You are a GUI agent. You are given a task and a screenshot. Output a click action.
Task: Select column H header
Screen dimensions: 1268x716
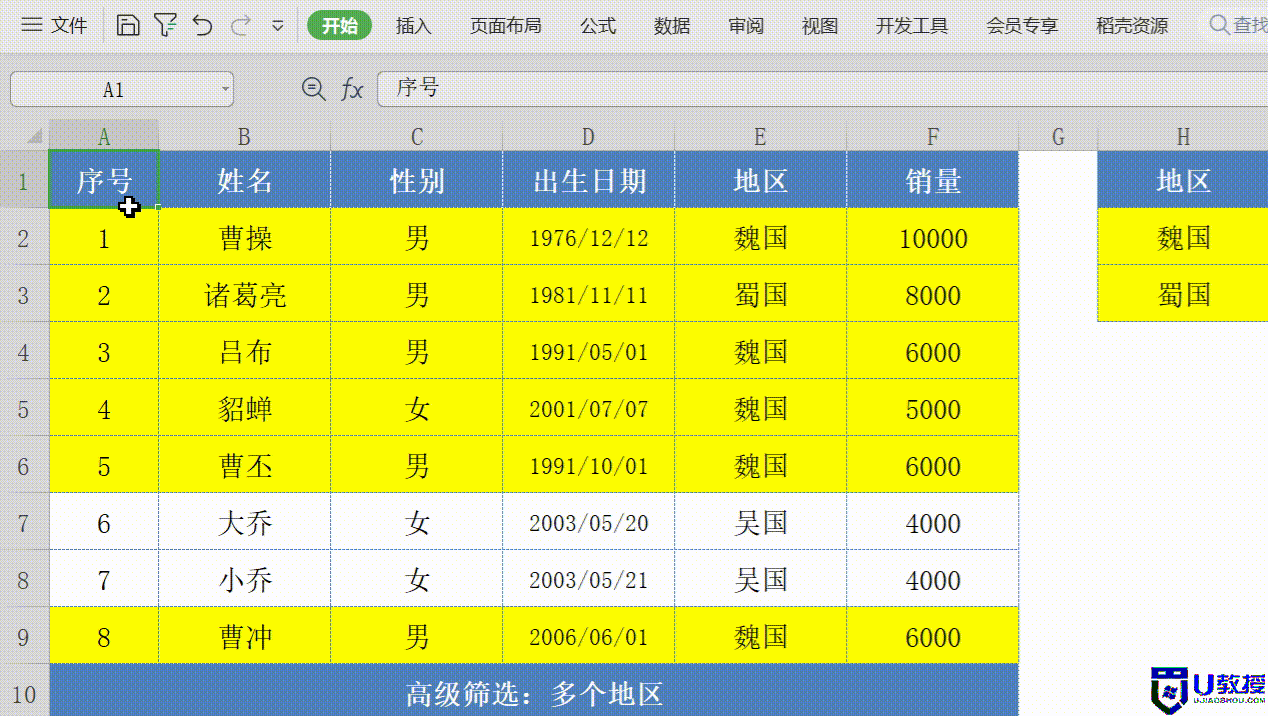1183,136
